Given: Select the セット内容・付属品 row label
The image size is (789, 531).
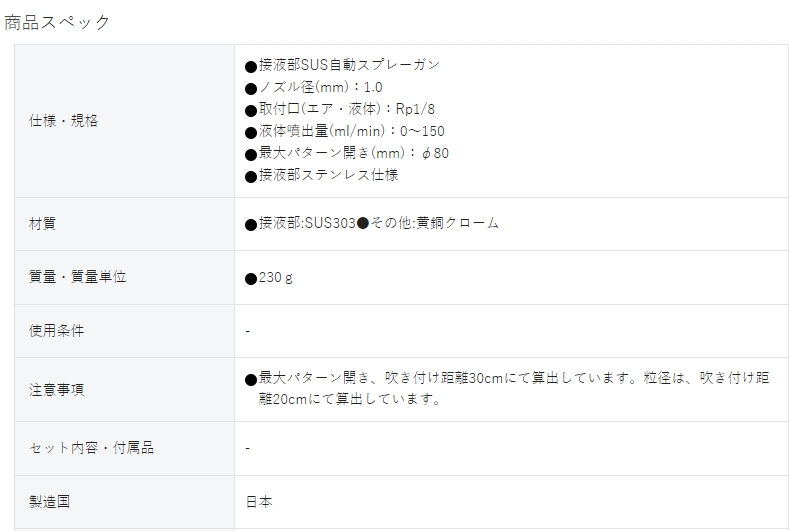Looking at the screenshot, I should coord(91,447).
